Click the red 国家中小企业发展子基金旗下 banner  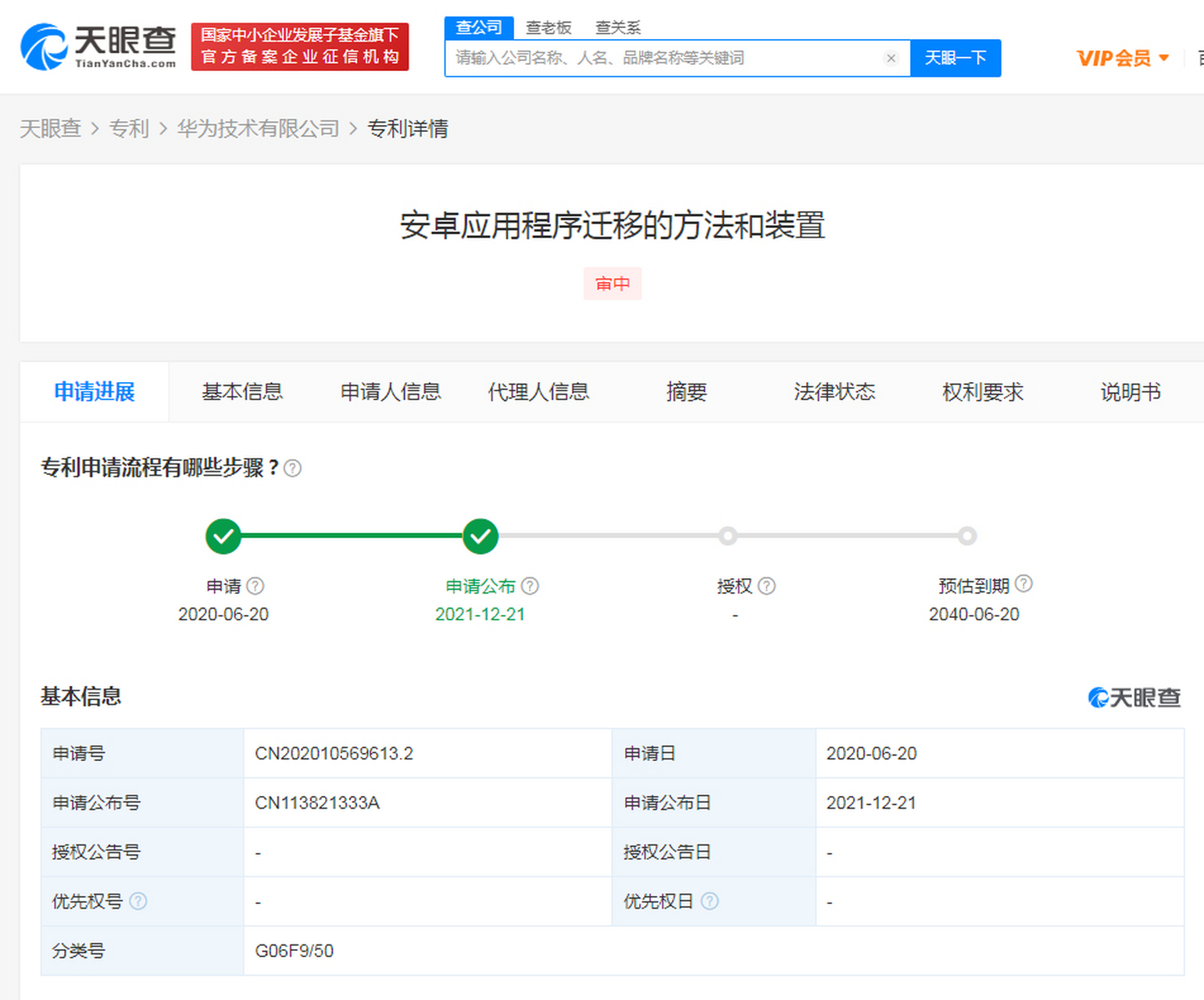coord(300,47)
